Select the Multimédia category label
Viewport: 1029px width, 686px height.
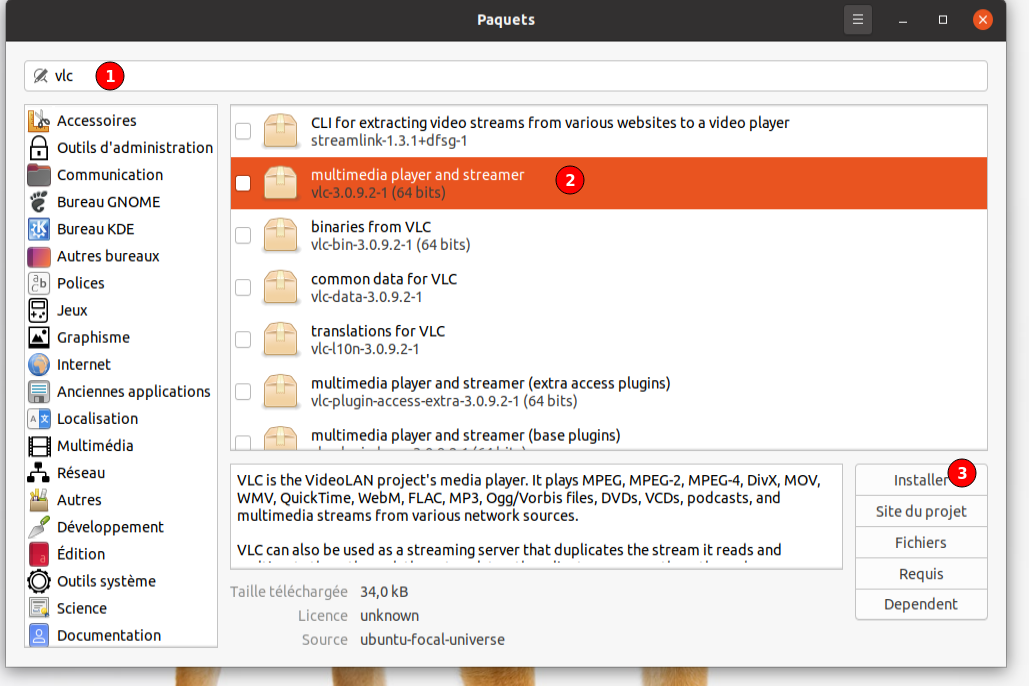coord(95,446)
